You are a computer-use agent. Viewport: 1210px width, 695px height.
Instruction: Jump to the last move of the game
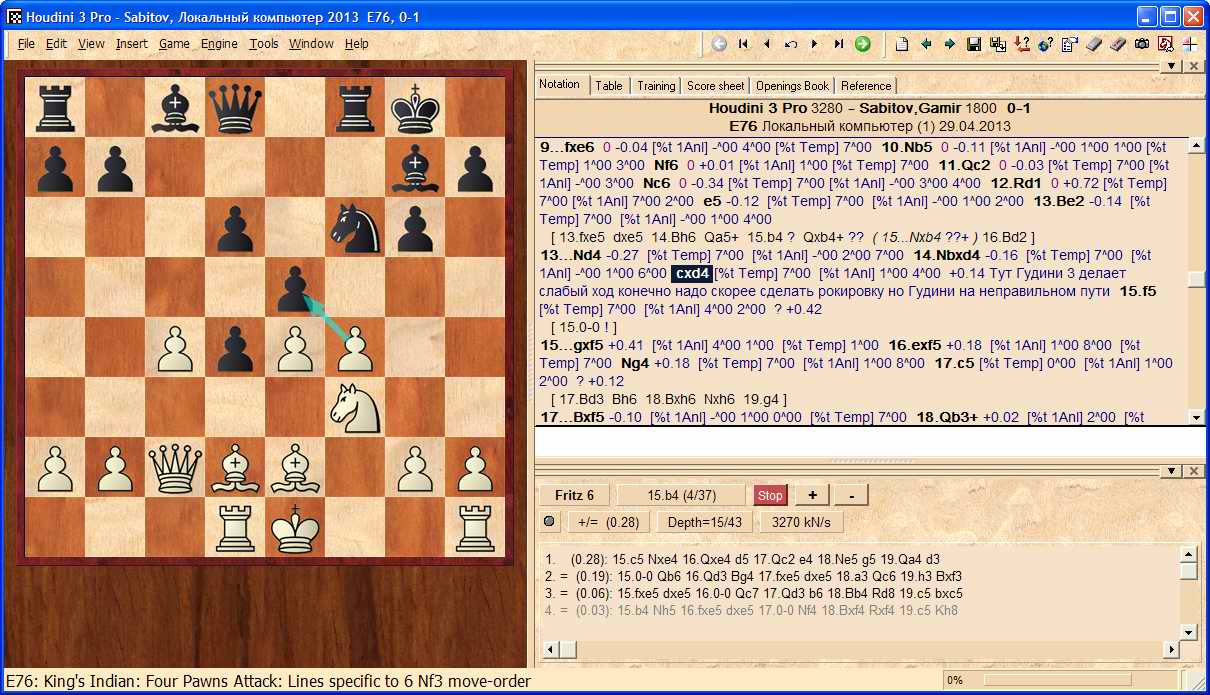coord(839,44)
